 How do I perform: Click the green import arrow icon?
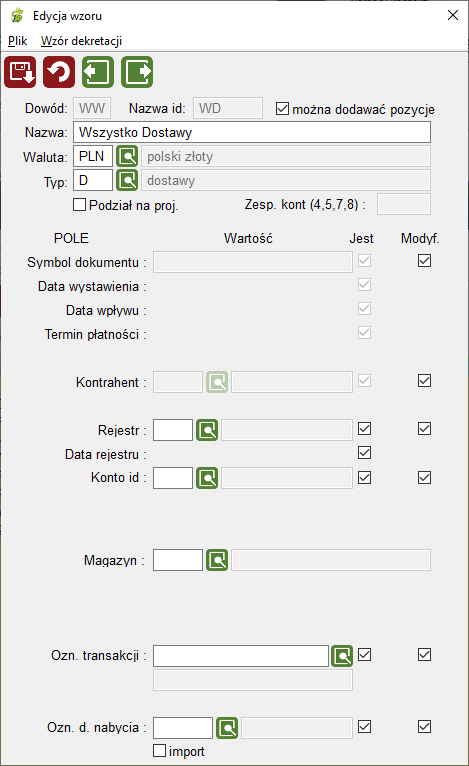98,72
